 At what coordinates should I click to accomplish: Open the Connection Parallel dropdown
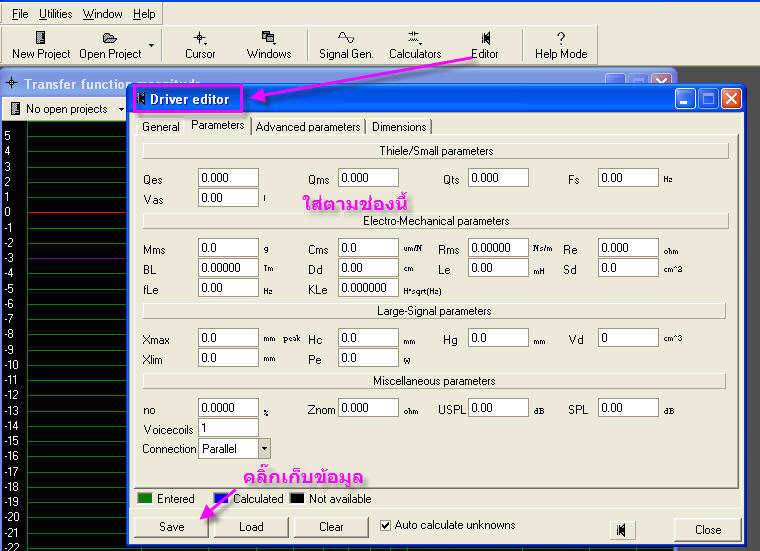point(264,448)
